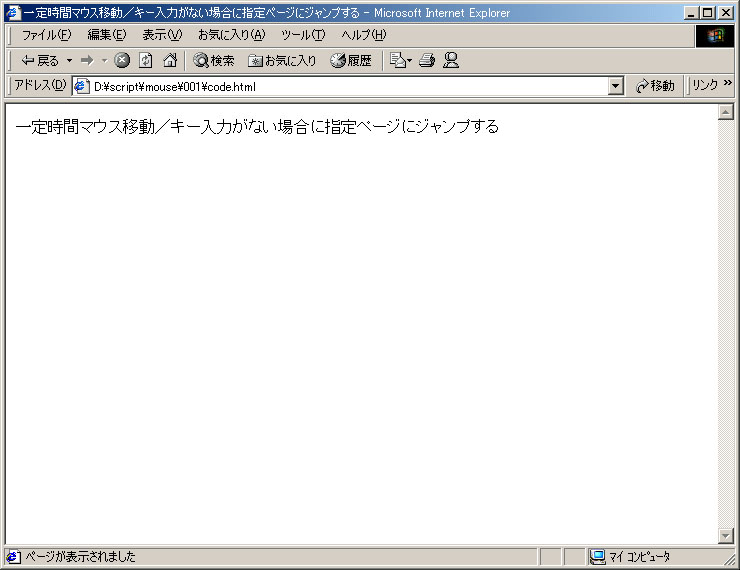The height and width of the screenshot is (570, 740).
Task: Click the Refresh page icon
Action: coord(146,60)
